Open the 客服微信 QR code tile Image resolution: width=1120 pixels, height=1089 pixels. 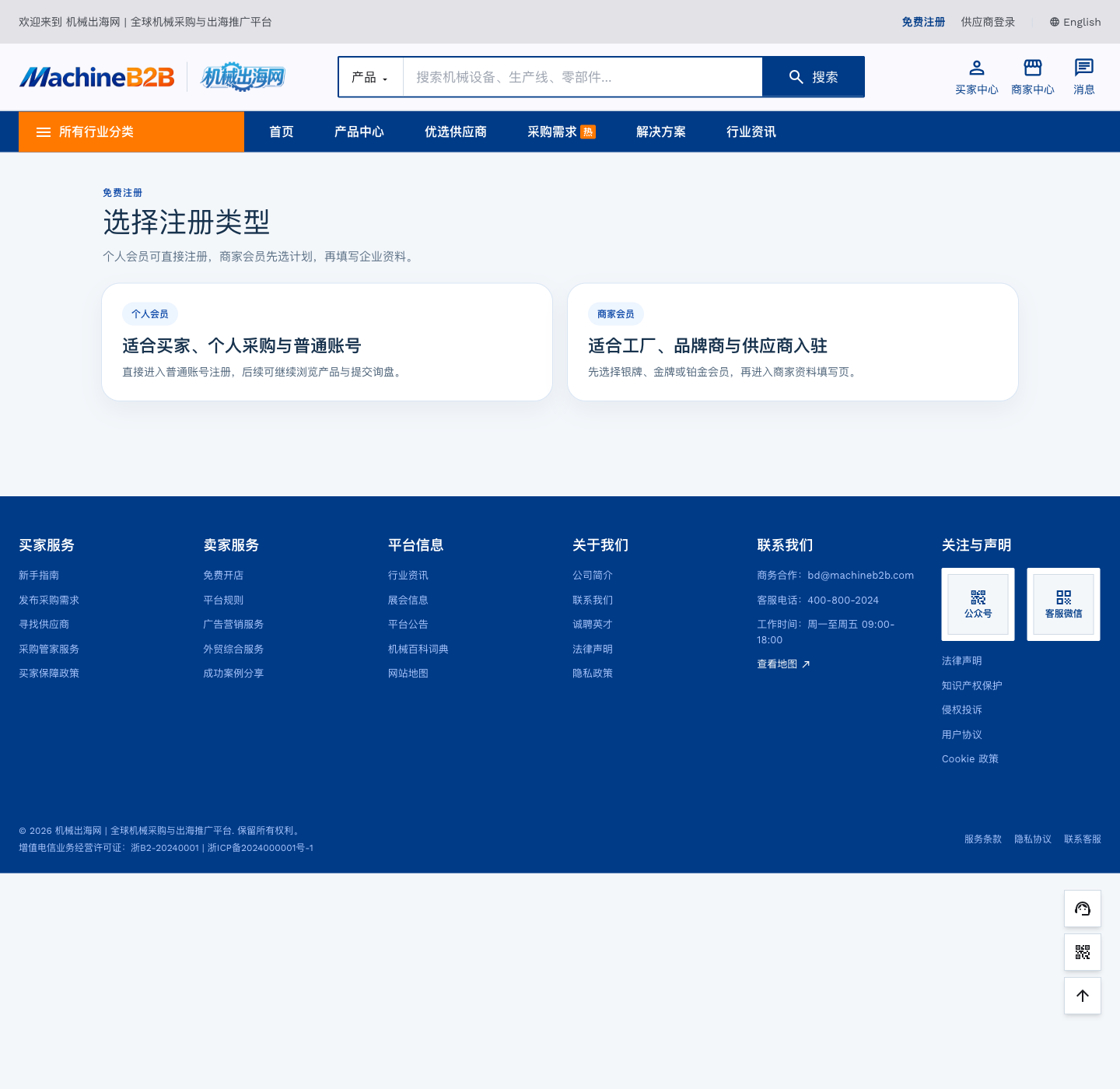coord(1064,604)
